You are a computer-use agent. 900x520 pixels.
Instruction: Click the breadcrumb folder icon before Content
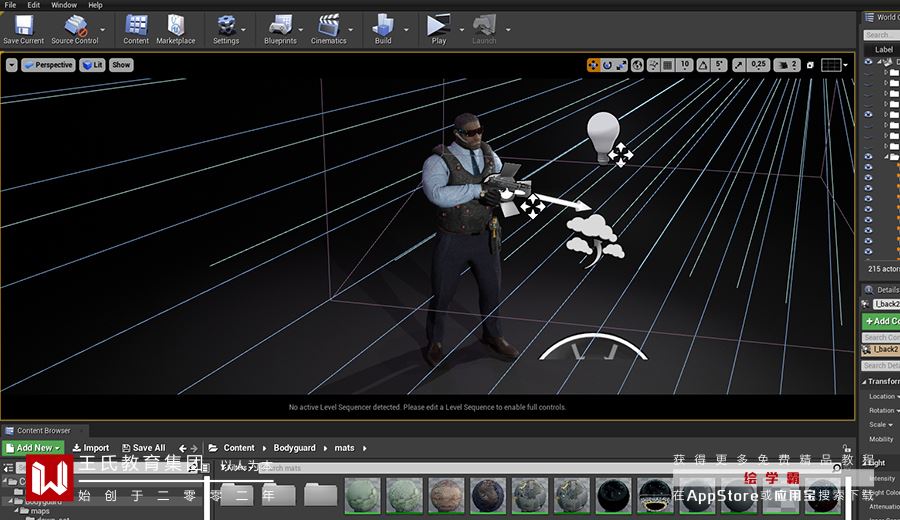point(213,448)
